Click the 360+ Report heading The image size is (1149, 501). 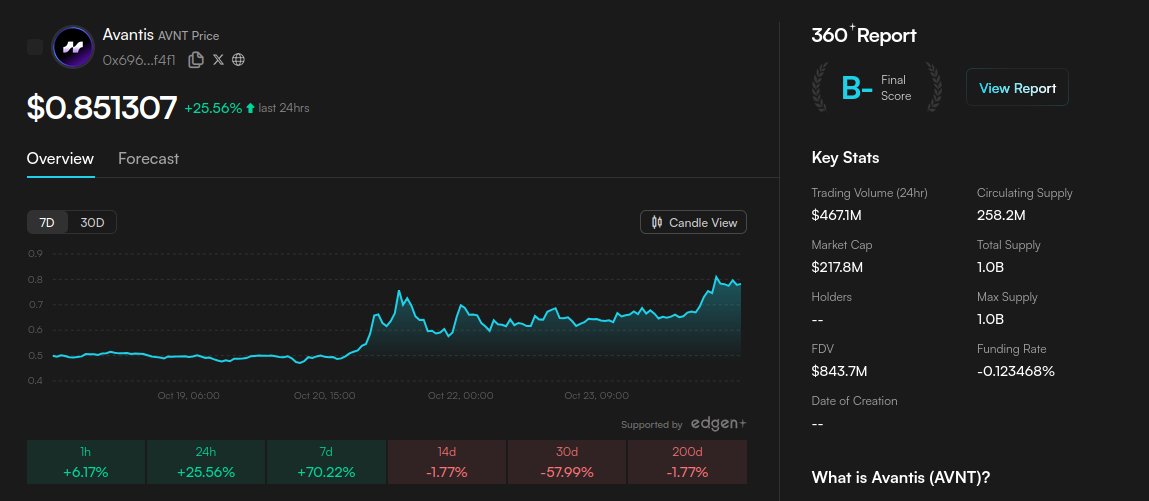(864, 34)
